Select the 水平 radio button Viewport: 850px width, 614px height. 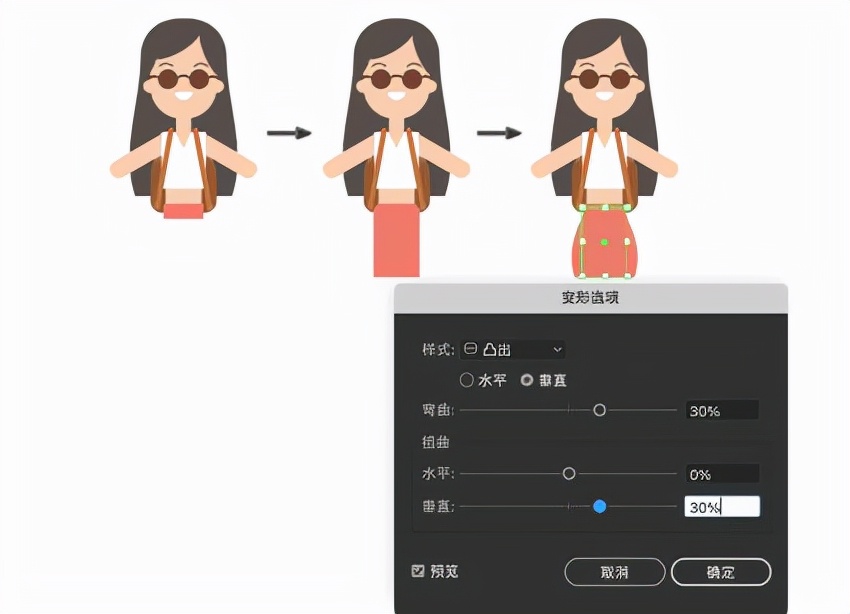467,380
